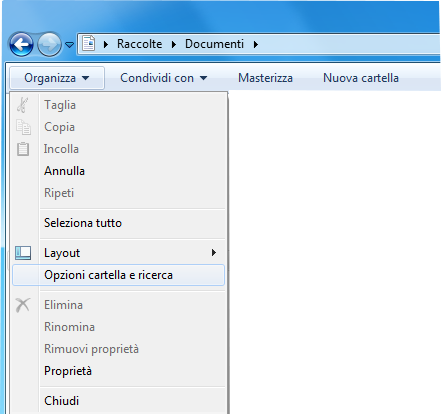Select Rimuovi proprietà
Image resolution: width=441 pixels, height=414 pixels.
[x=118, y=349]
